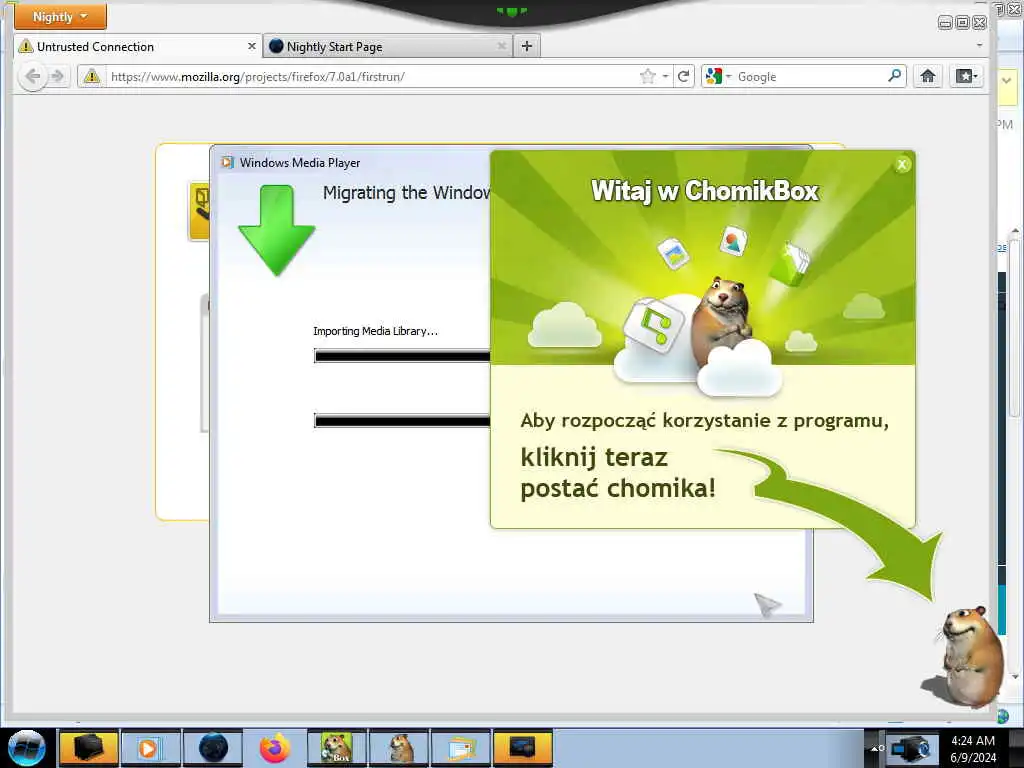Open Windows Media Player from the taskbar
Screen dimensions: 1024x768
coord(150,748)
